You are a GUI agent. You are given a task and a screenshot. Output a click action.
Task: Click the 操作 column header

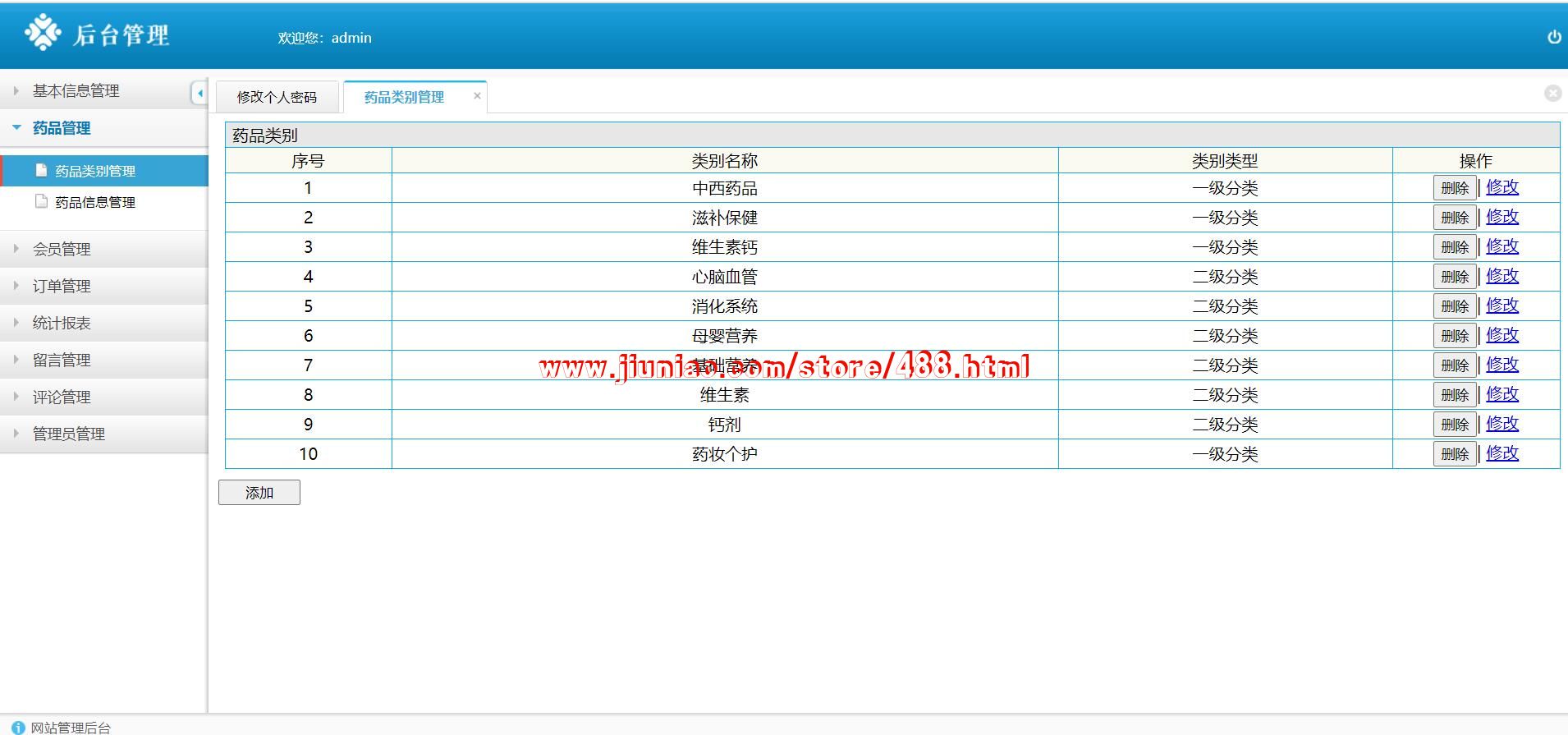(1476, 161)
